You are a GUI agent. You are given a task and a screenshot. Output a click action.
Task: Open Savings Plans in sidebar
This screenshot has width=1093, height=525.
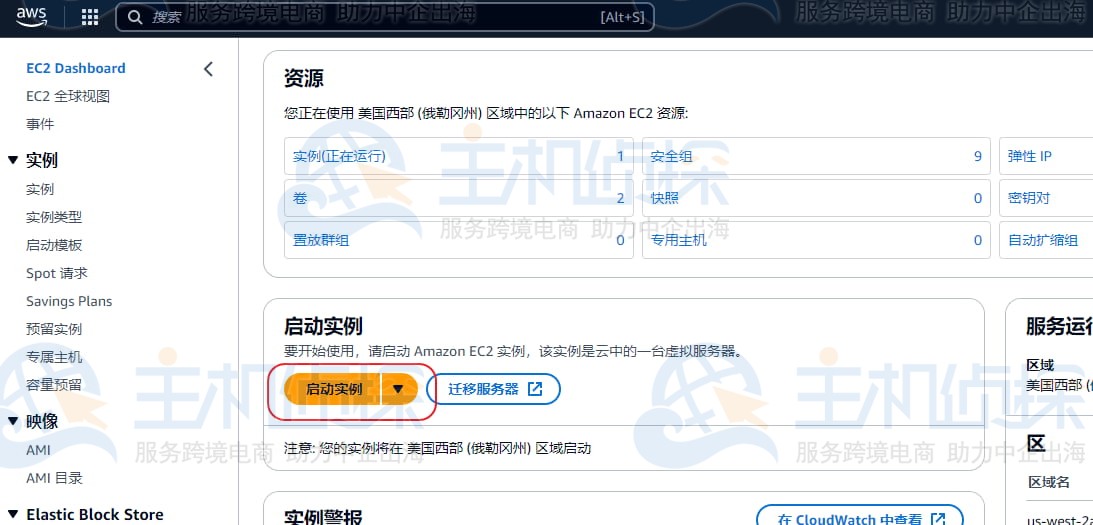69,301
